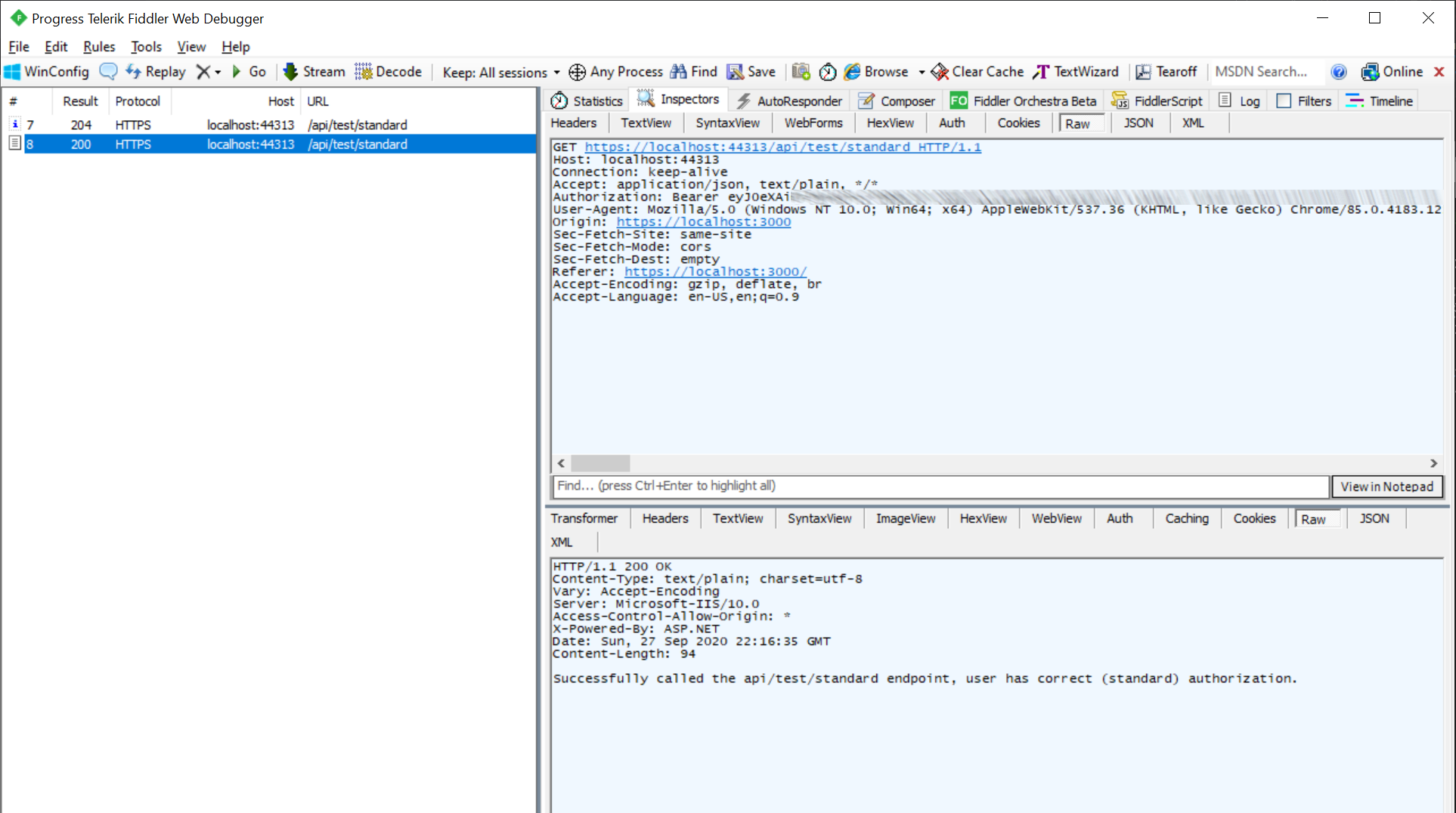The image size is (1456, 813).
Task: Open the FiddlerScript tab
Action: tap(1157, 101)
